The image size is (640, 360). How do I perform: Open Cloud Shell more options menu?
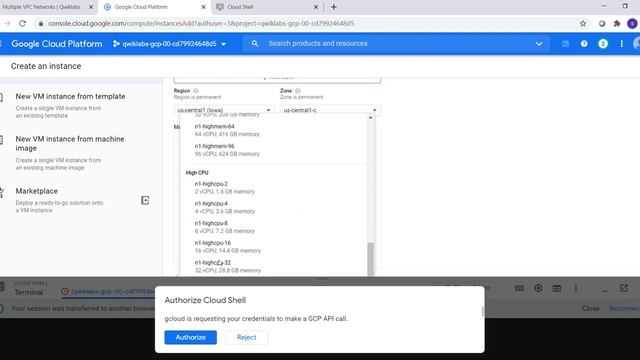(x=576, y=289)
